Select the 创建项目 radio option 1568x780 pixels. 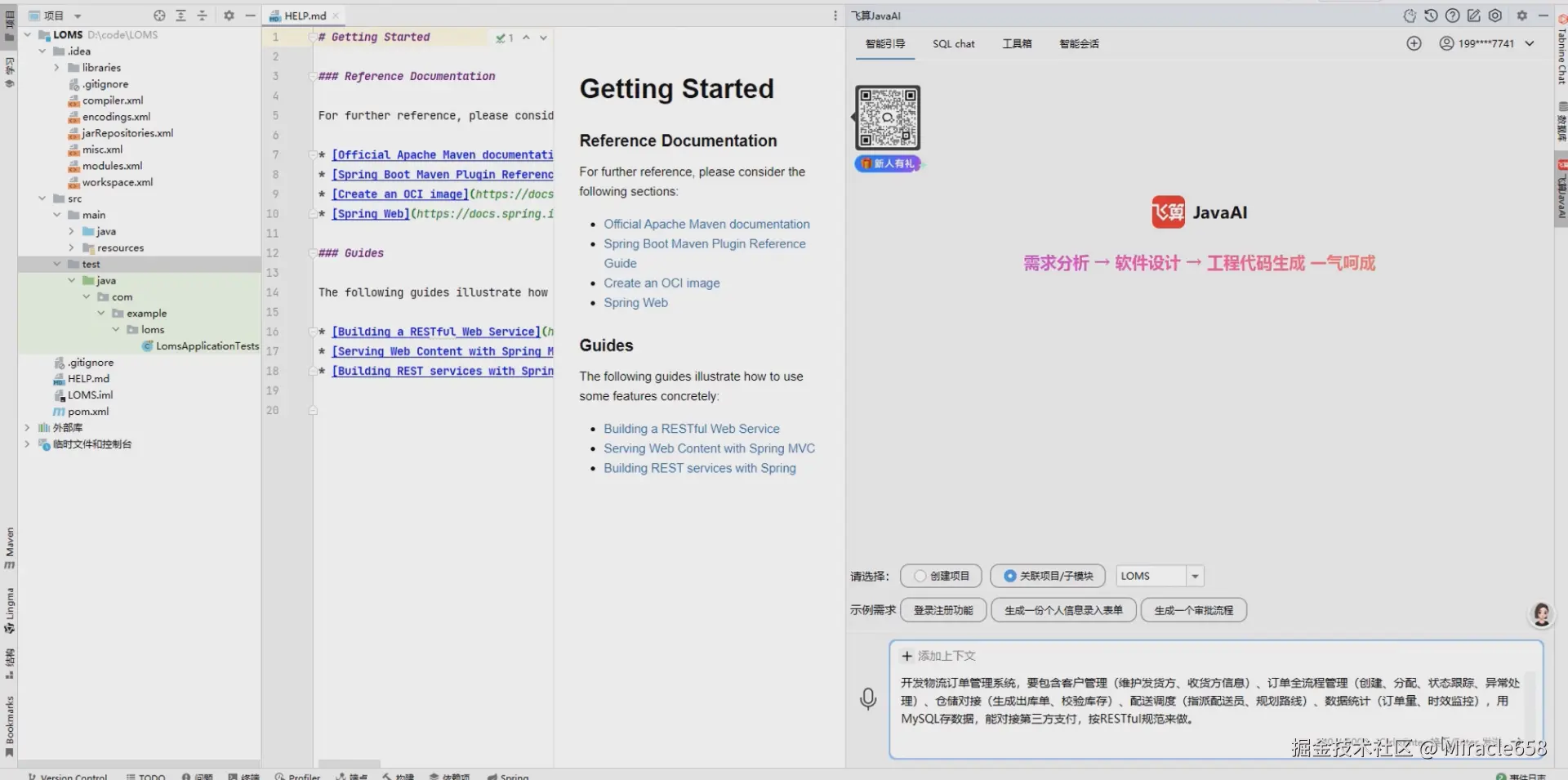942,576
